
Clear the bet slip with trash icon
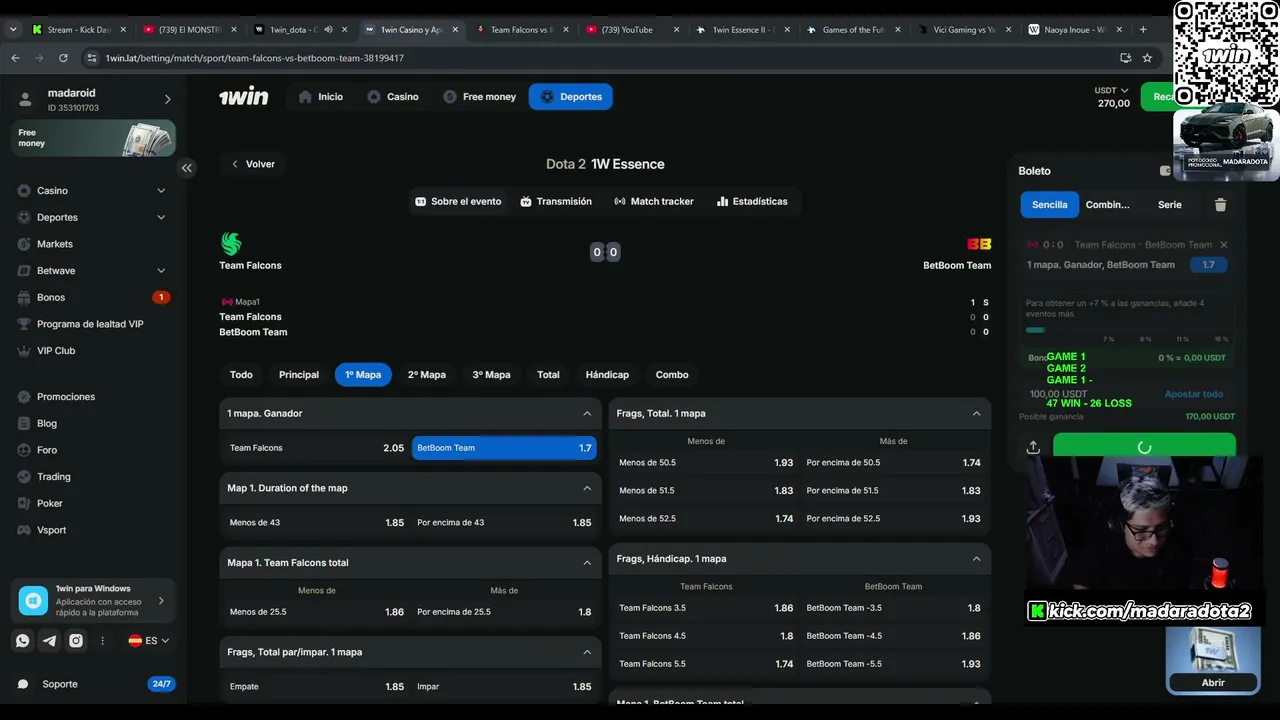(1220, 205)
